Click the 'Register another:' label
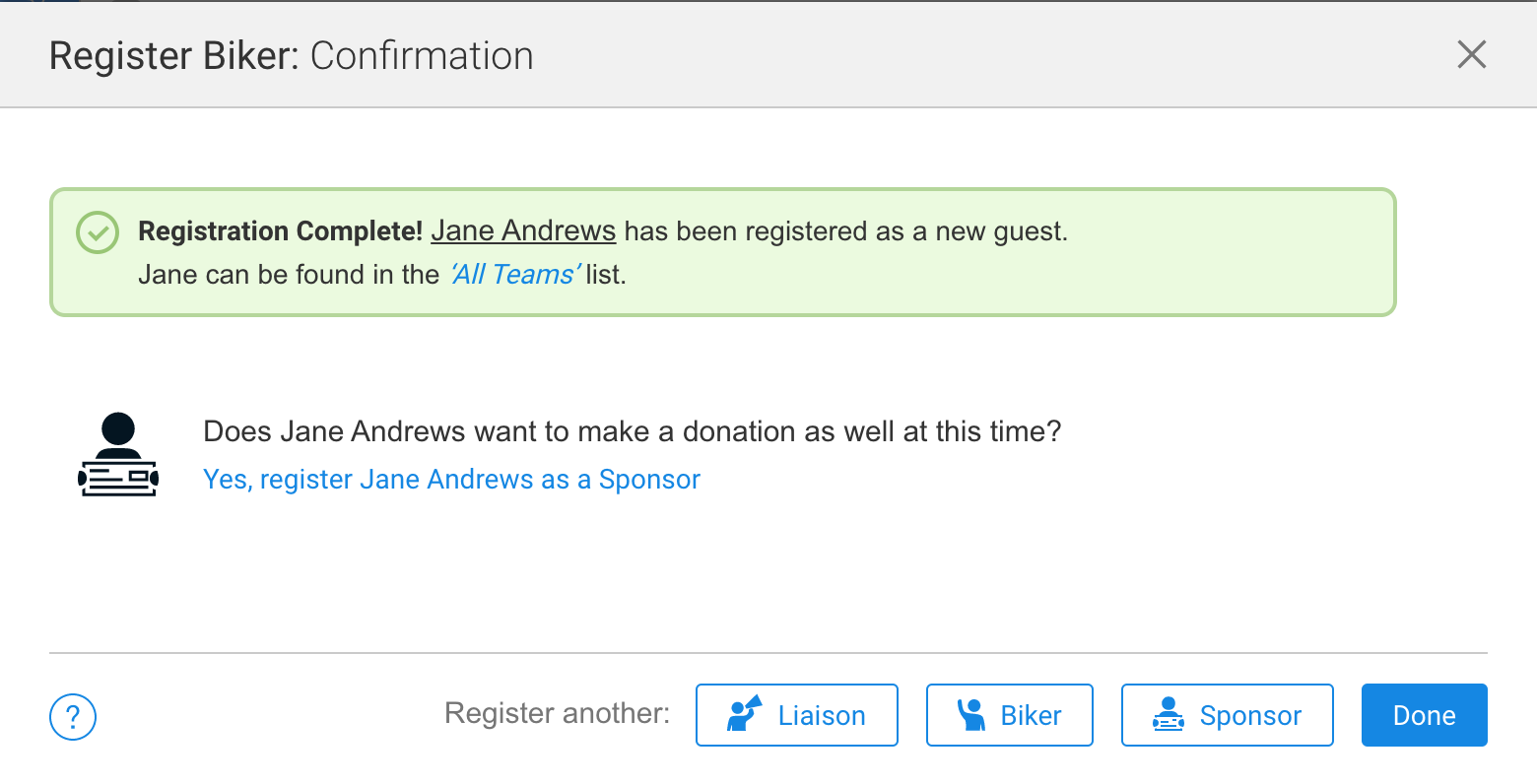The image size is (1537, 784). point(557,713)
